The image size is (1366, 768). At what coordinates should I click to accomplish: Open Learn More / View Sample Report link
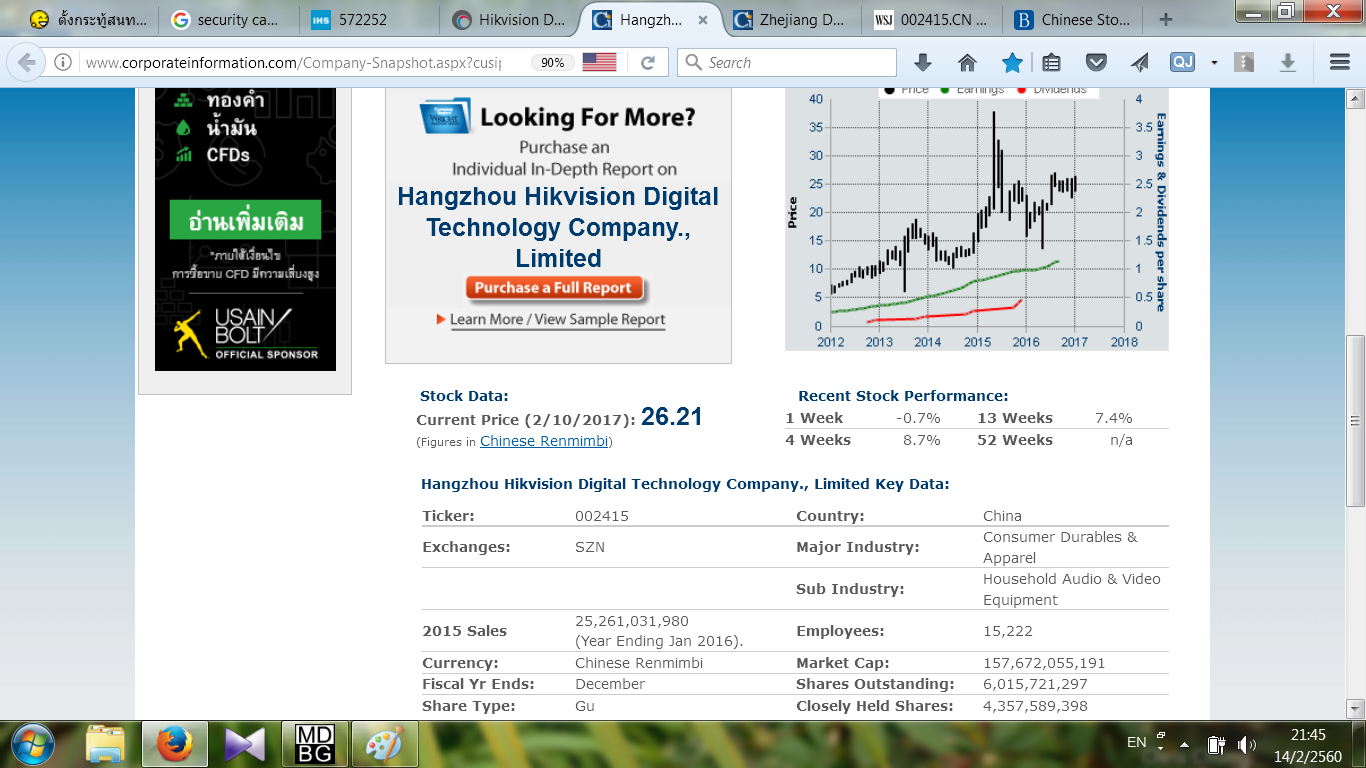(557, 319)
